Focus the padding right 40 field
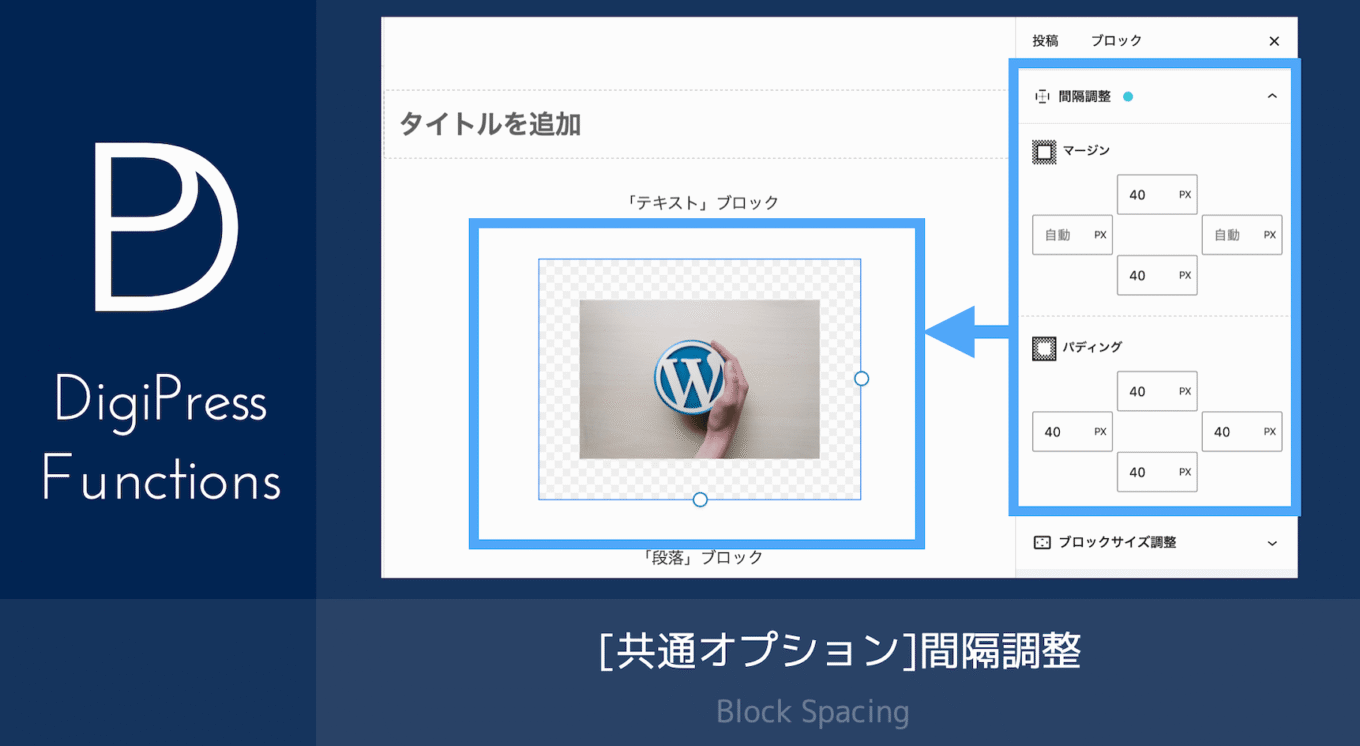Viewport: 1360px width, 746px height. coord(1242,432)
